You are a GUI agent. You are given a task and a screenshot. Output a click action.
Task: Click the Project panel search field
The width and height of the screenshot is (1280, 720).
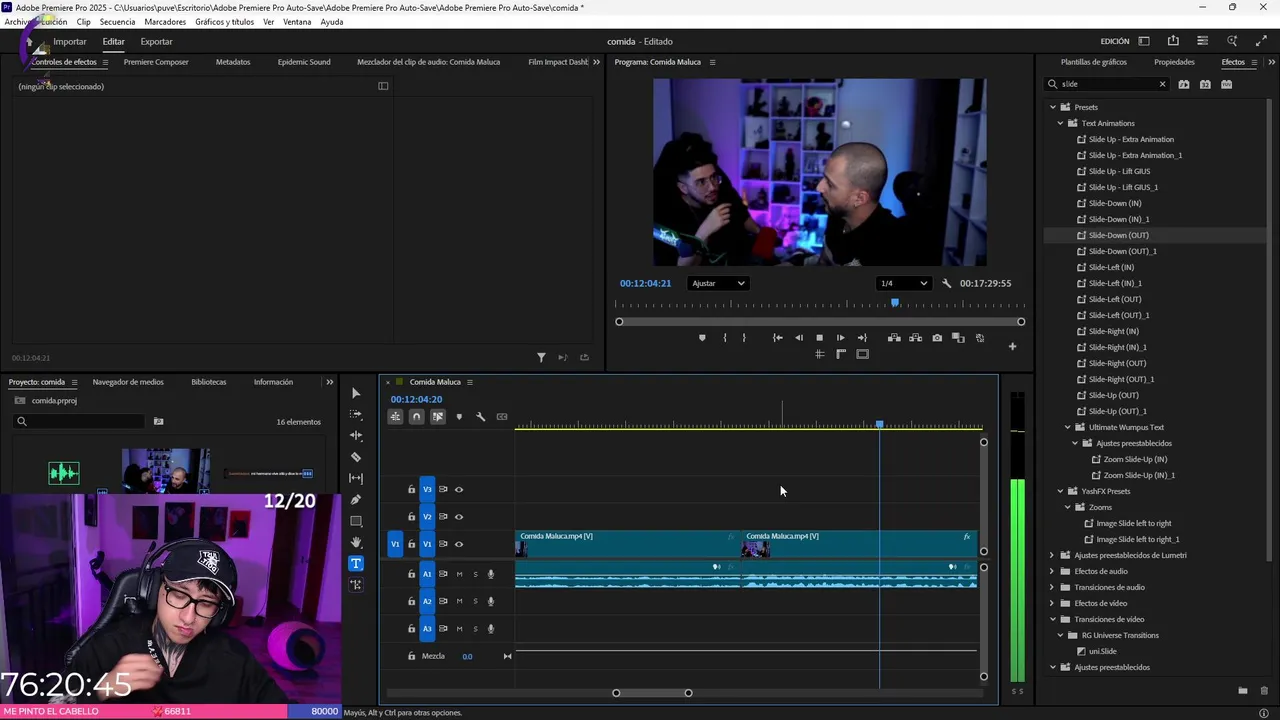[x=80, y=422]
